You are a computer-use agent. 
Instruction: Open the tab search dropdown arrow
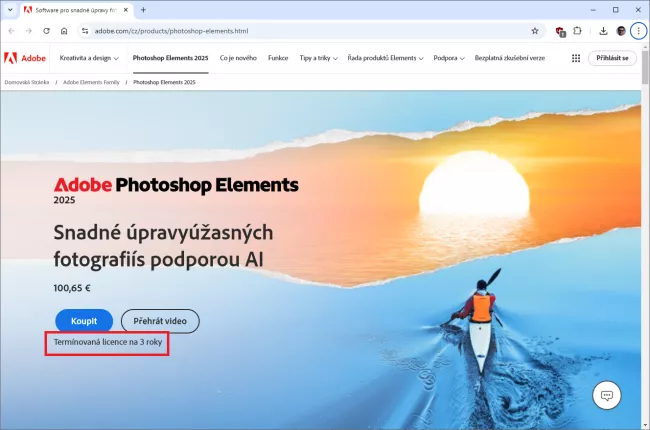(x=10, y=10)
